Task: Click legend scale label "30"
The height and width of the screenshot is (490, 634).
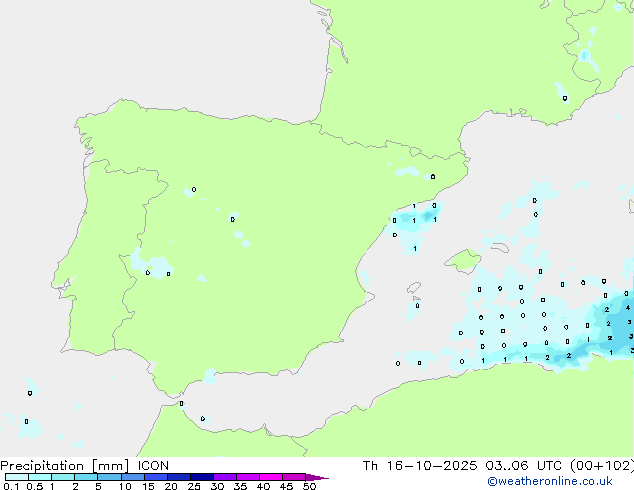Action: (x=217, y=486)
